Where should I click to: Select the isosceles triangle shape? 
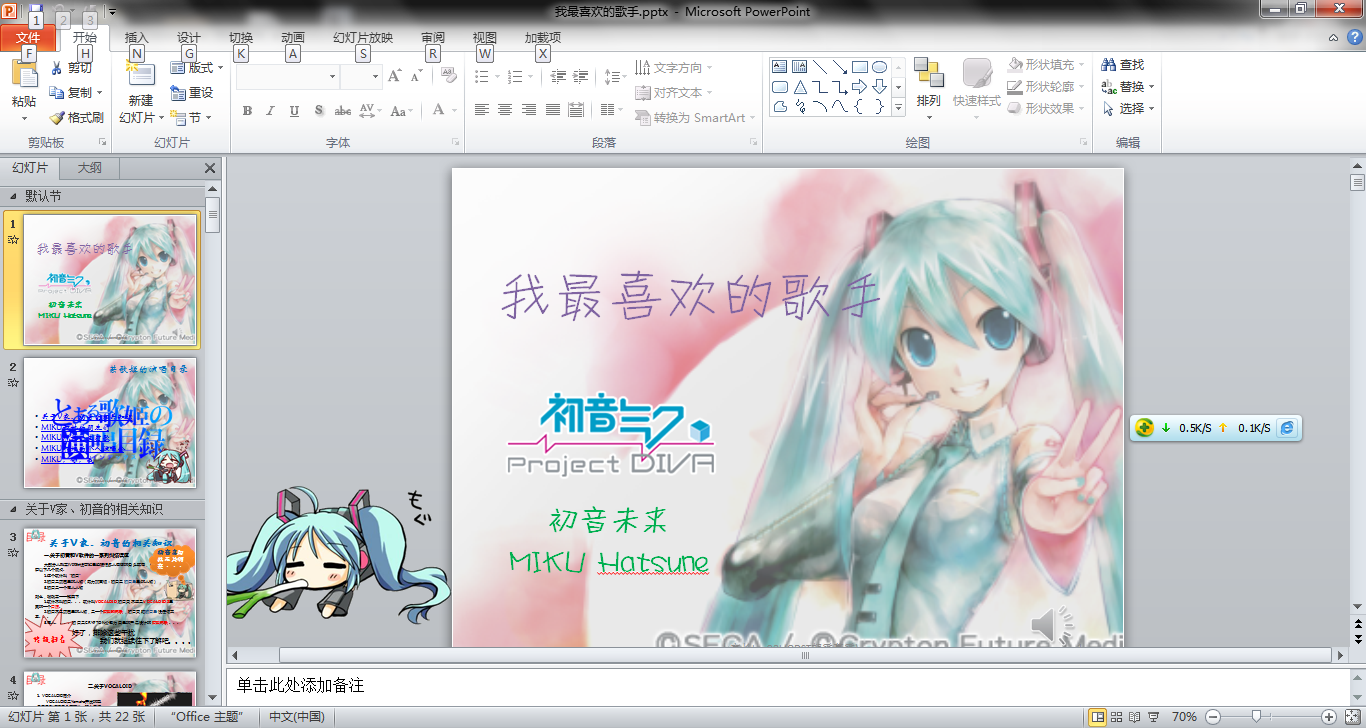coord(800,87)
